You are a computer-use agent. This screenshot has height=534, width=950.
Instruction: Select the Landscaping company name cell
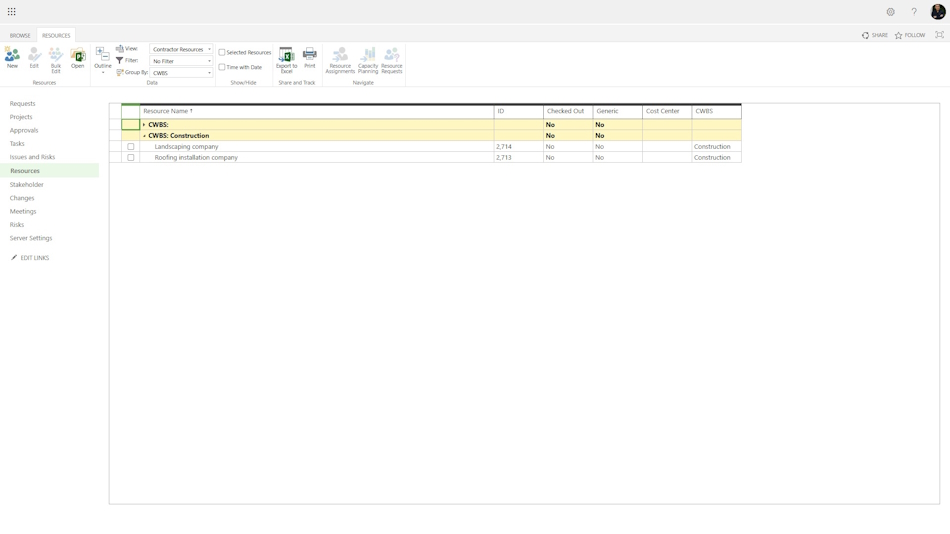tap(317, 147)
